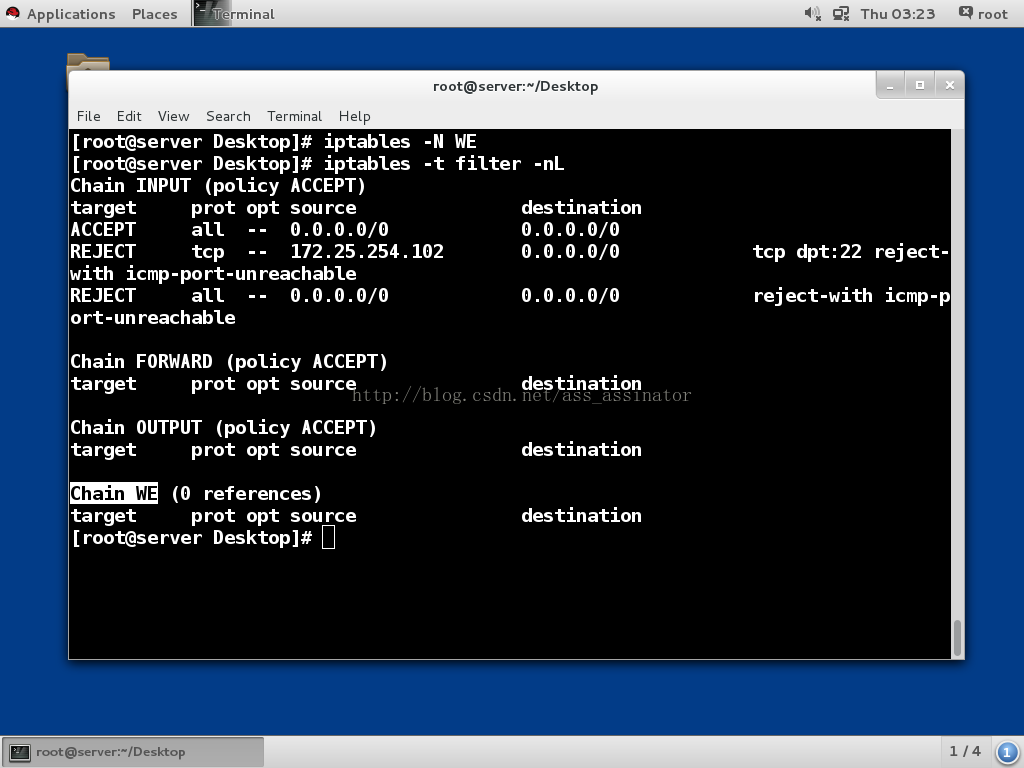This screenshot has height=768, width=1024.
Task: Click '(0 references)' text
Action: (246, 494)
